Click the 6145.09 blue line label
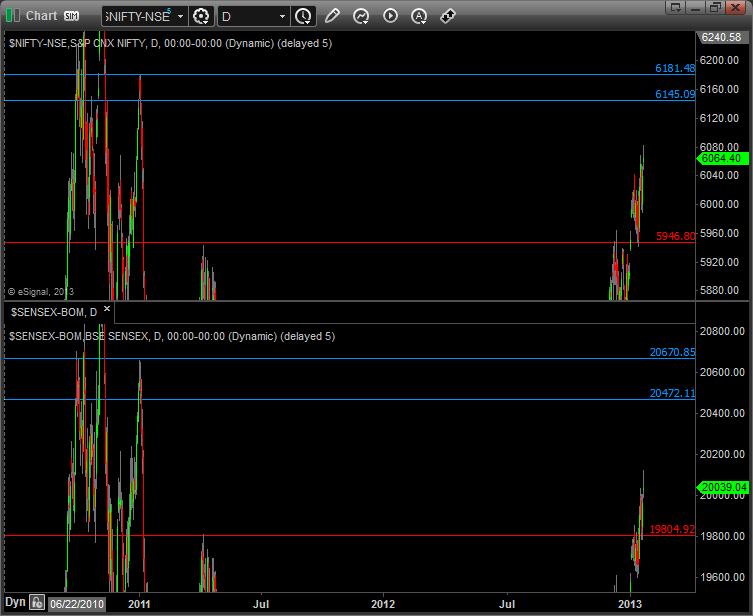 [675, 94]
